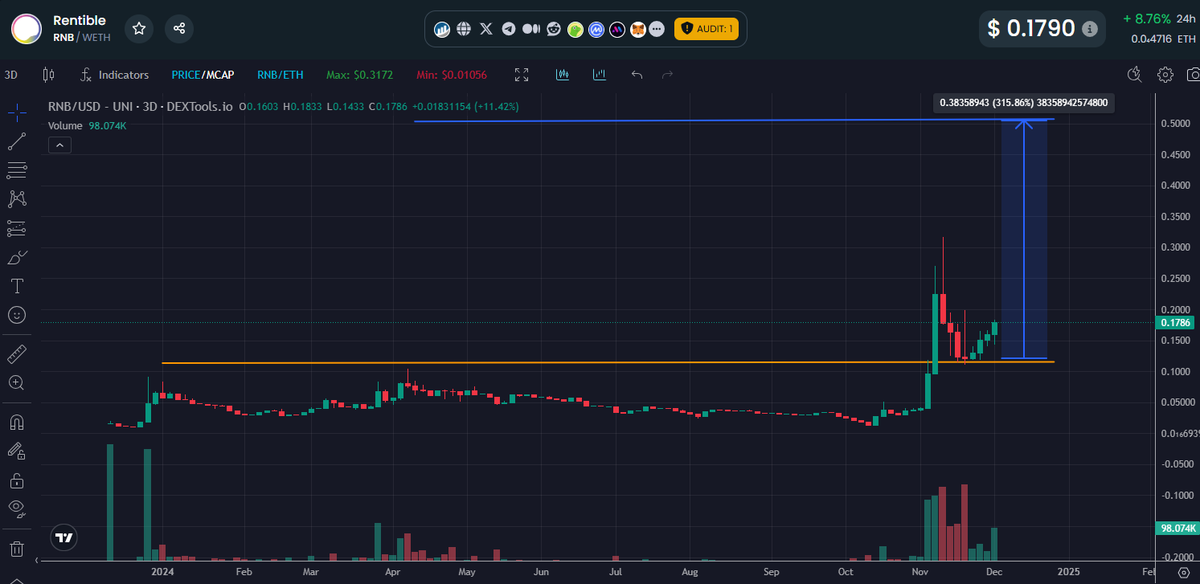Open the CoinGecko listing icon

(575, 30)
